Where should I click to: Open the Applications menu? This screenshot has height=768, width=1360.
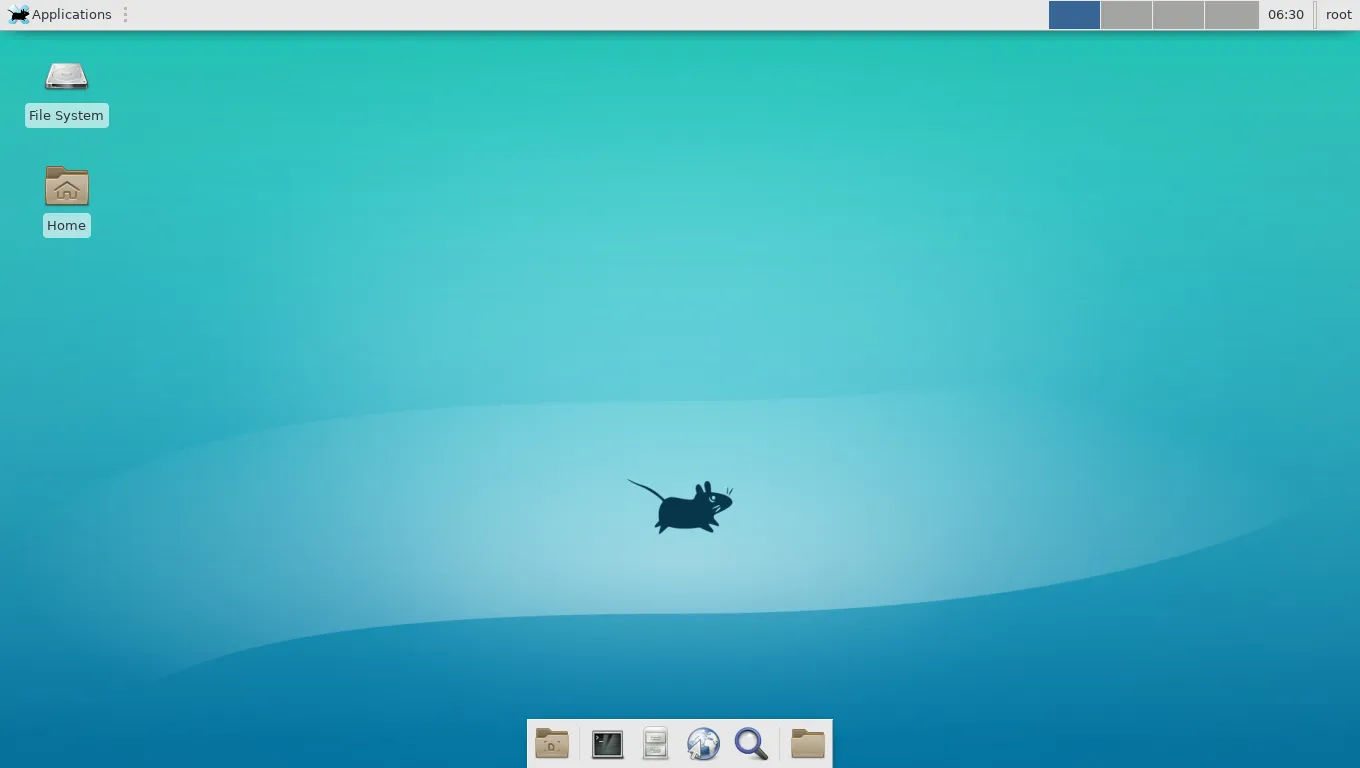point(60,14)
